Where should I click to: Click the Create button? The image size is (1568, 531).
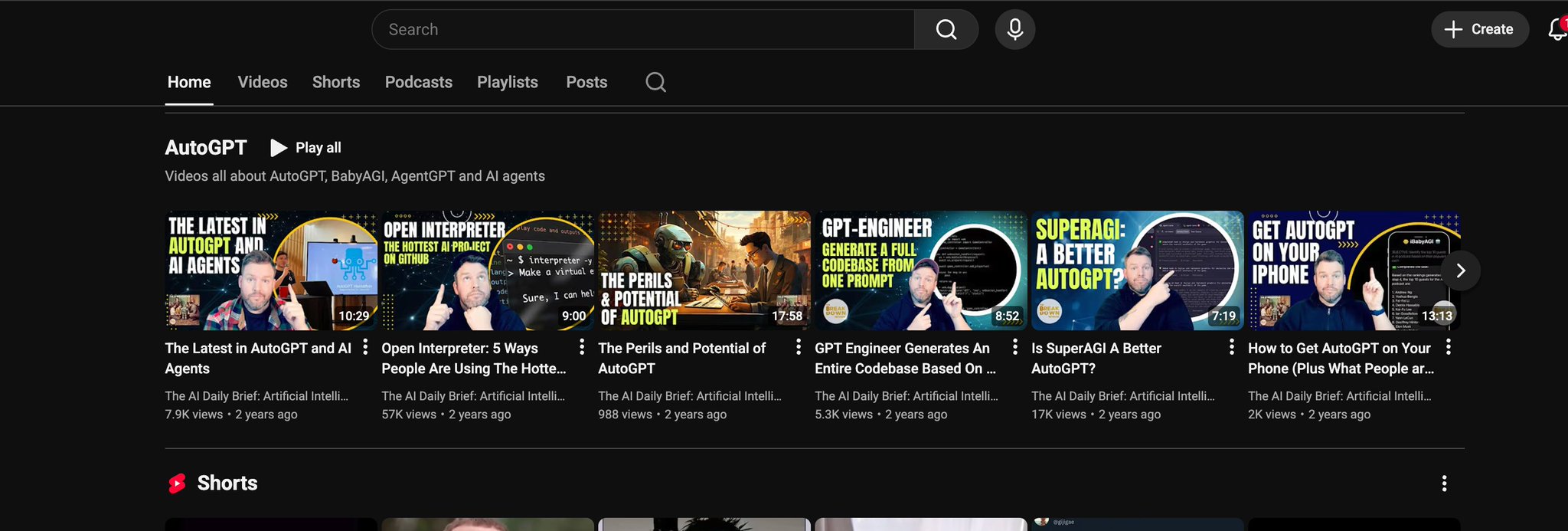[x=1480, y=29]
